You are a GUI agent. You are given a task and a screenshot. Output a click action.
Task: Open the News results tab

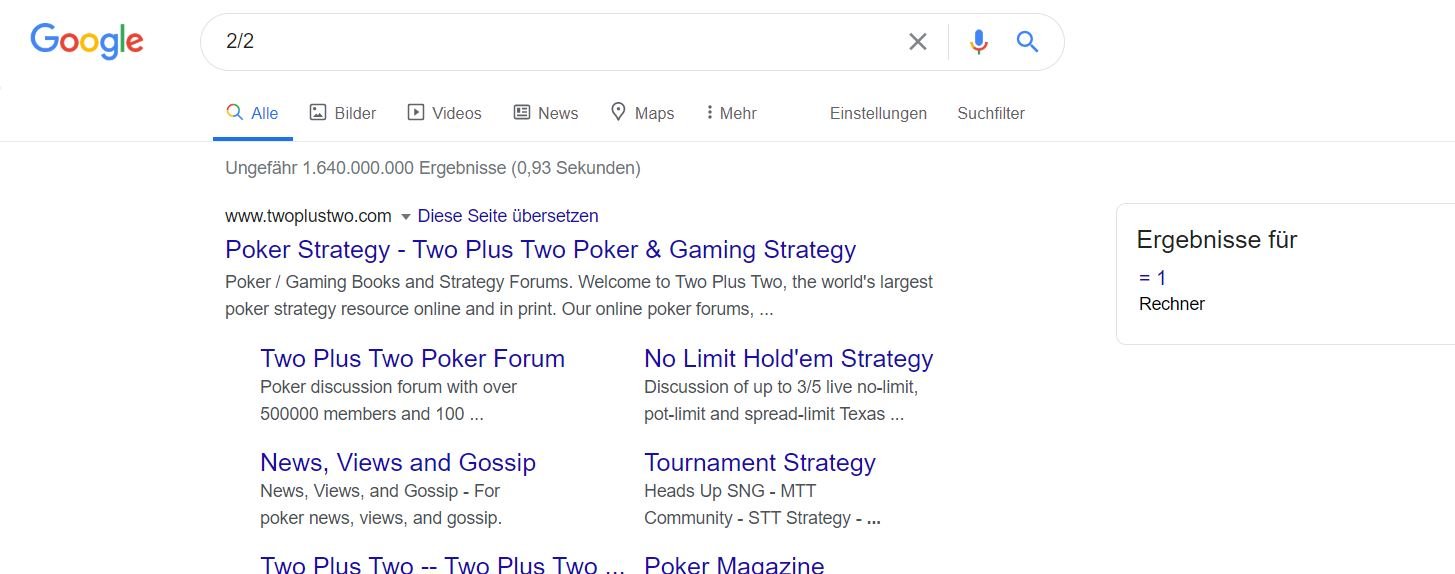click(x=546, y=113)
